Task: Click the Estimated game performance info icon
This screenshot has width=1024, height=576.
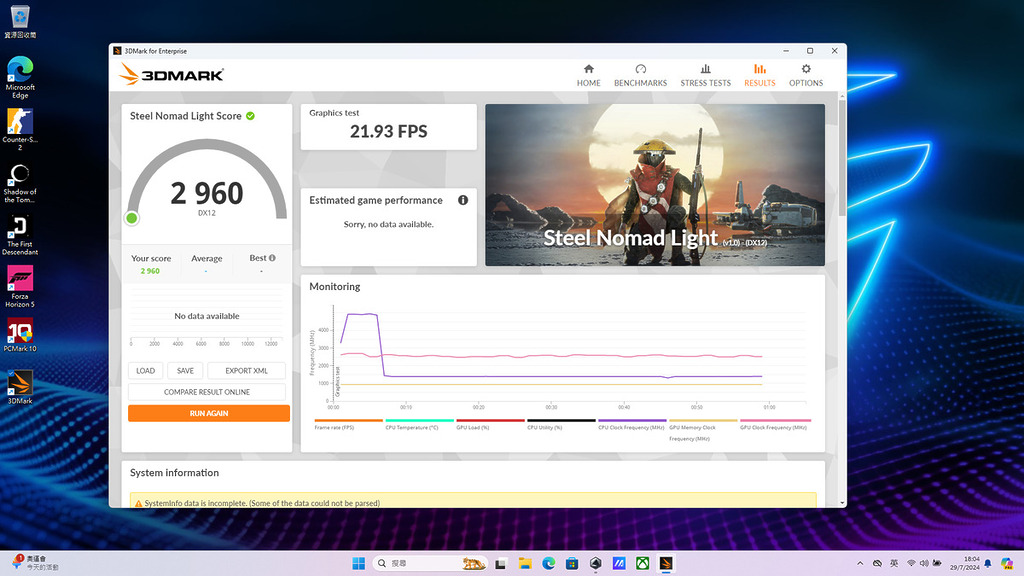Action: 463,200
